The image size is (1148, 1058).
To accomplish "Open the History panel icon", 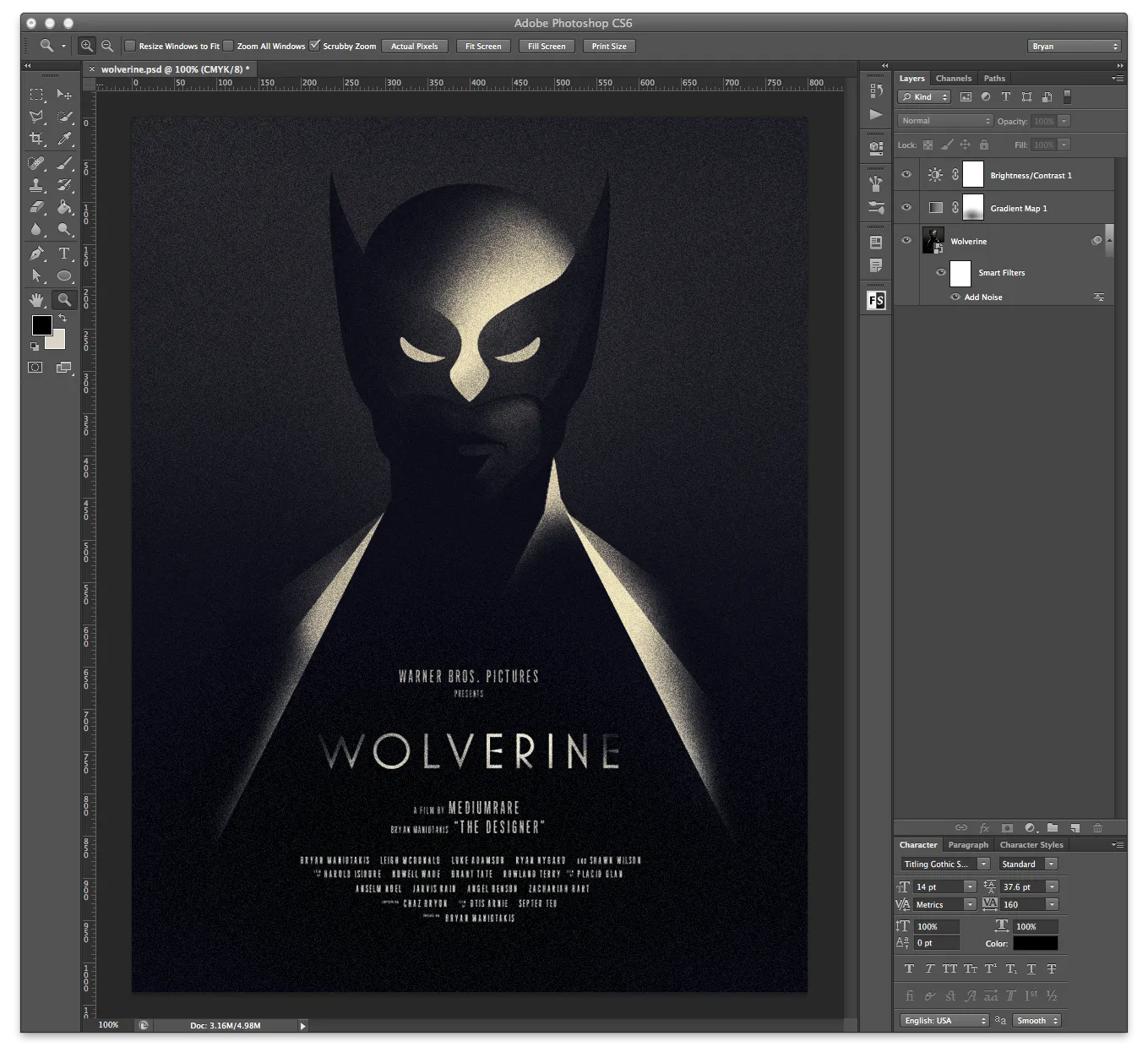I will [x=876, y=91].
